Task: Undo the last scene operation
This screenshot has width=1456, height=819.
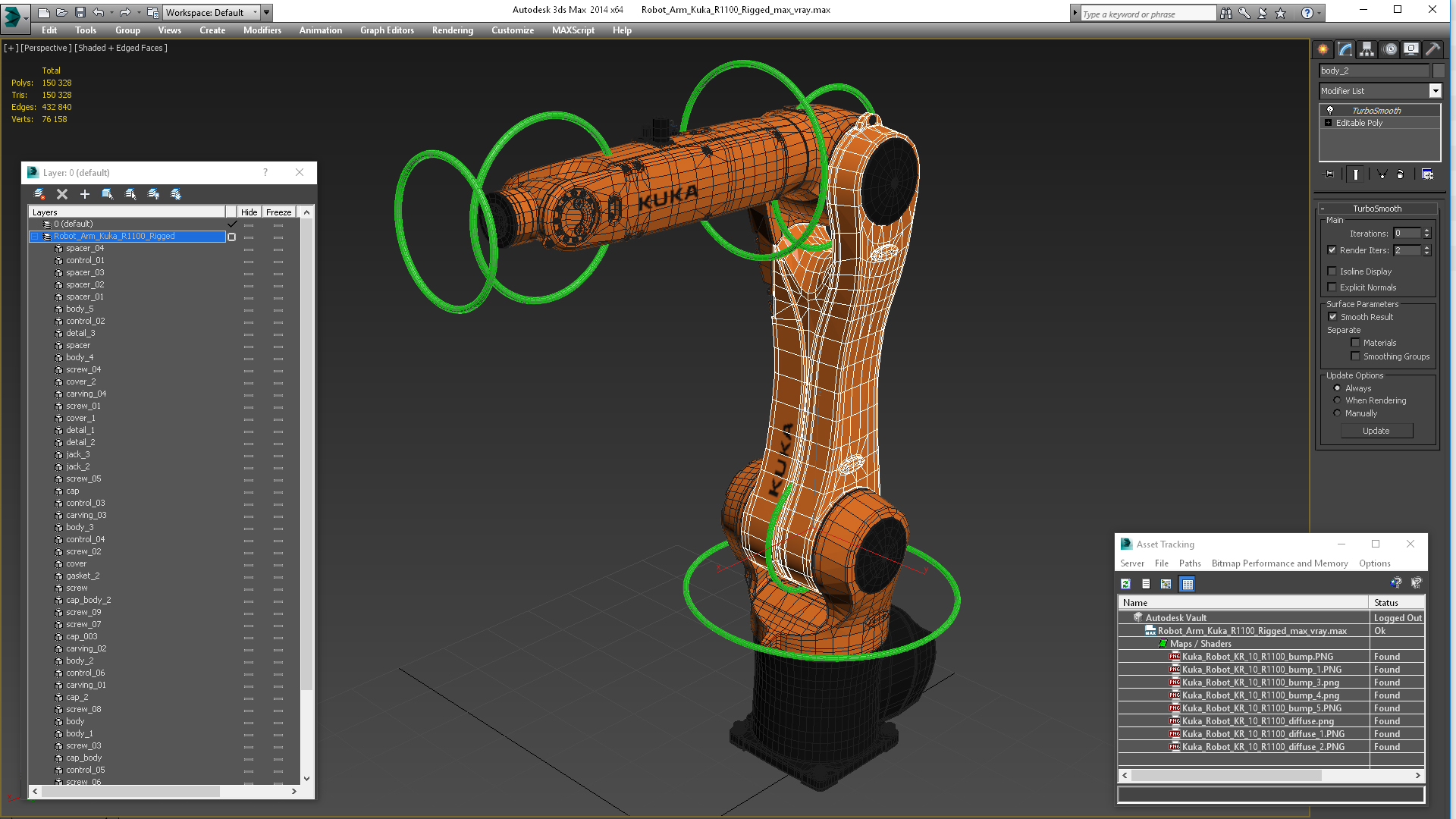Action: [x=99, y=12]
